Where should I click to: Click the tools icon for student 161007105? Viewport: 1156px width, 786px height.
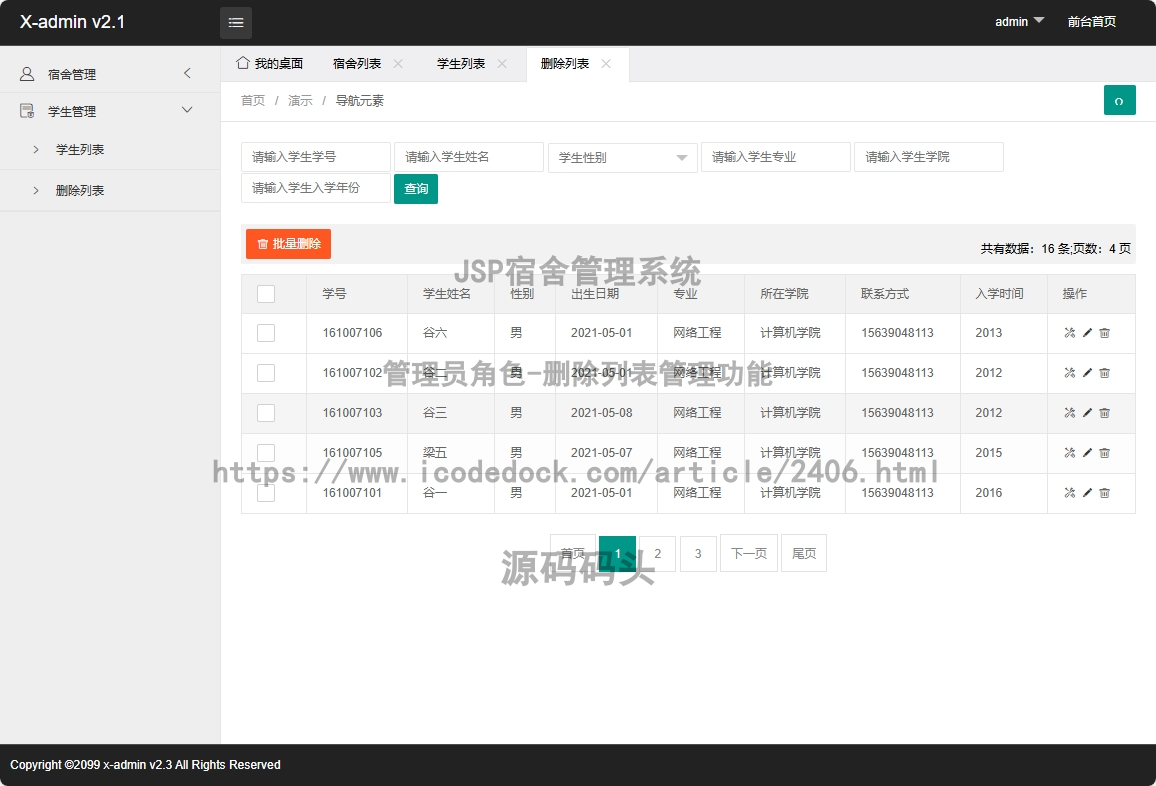(x=1070, y=452)
